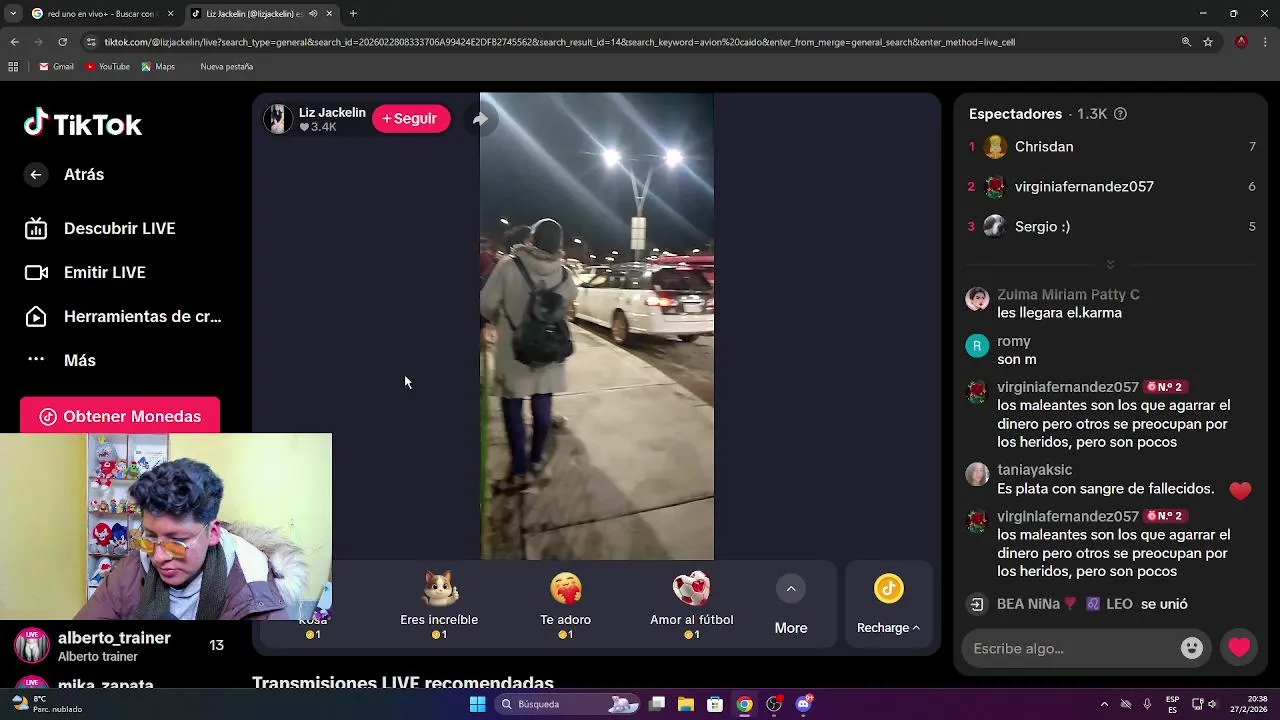Click Obtener Monedas button
This screenshot has height=720, width=1280.
pyautogui.click(x=120, y=416)
